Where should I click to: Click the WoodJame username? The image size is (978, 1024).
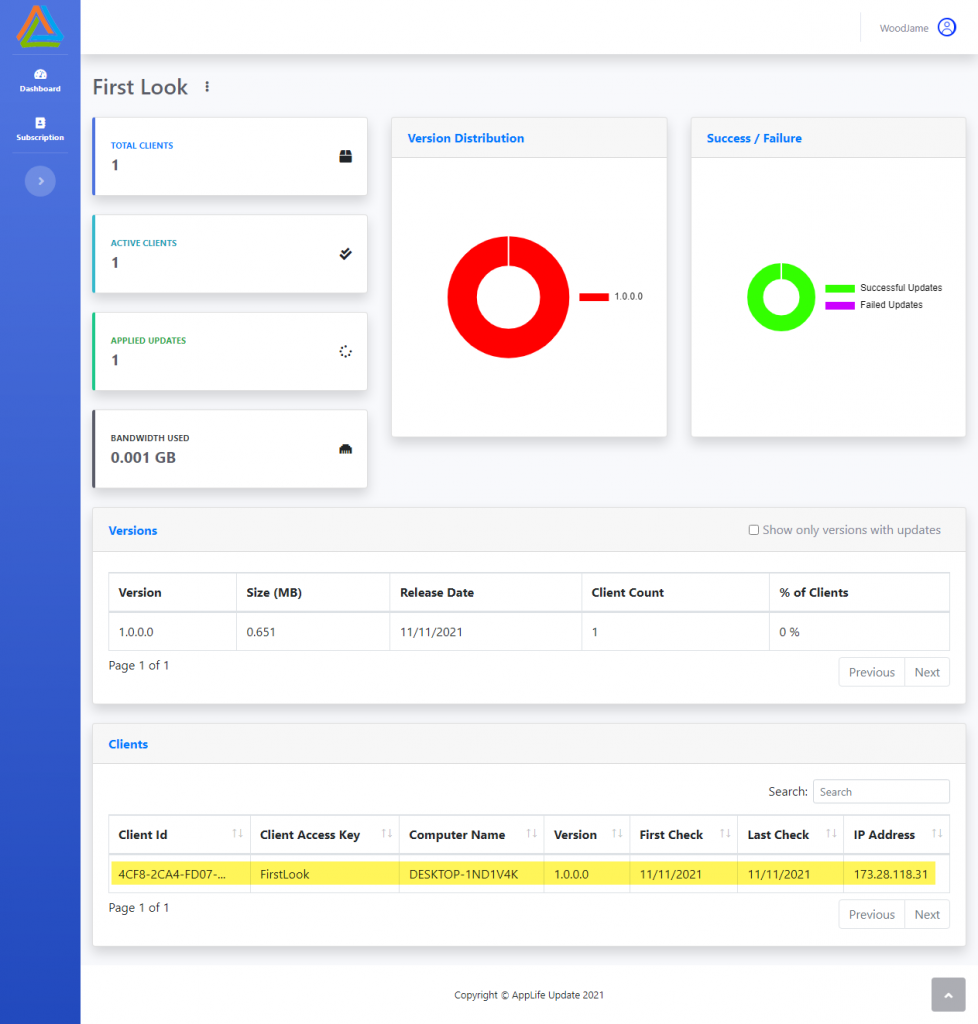tap(904, 28)
